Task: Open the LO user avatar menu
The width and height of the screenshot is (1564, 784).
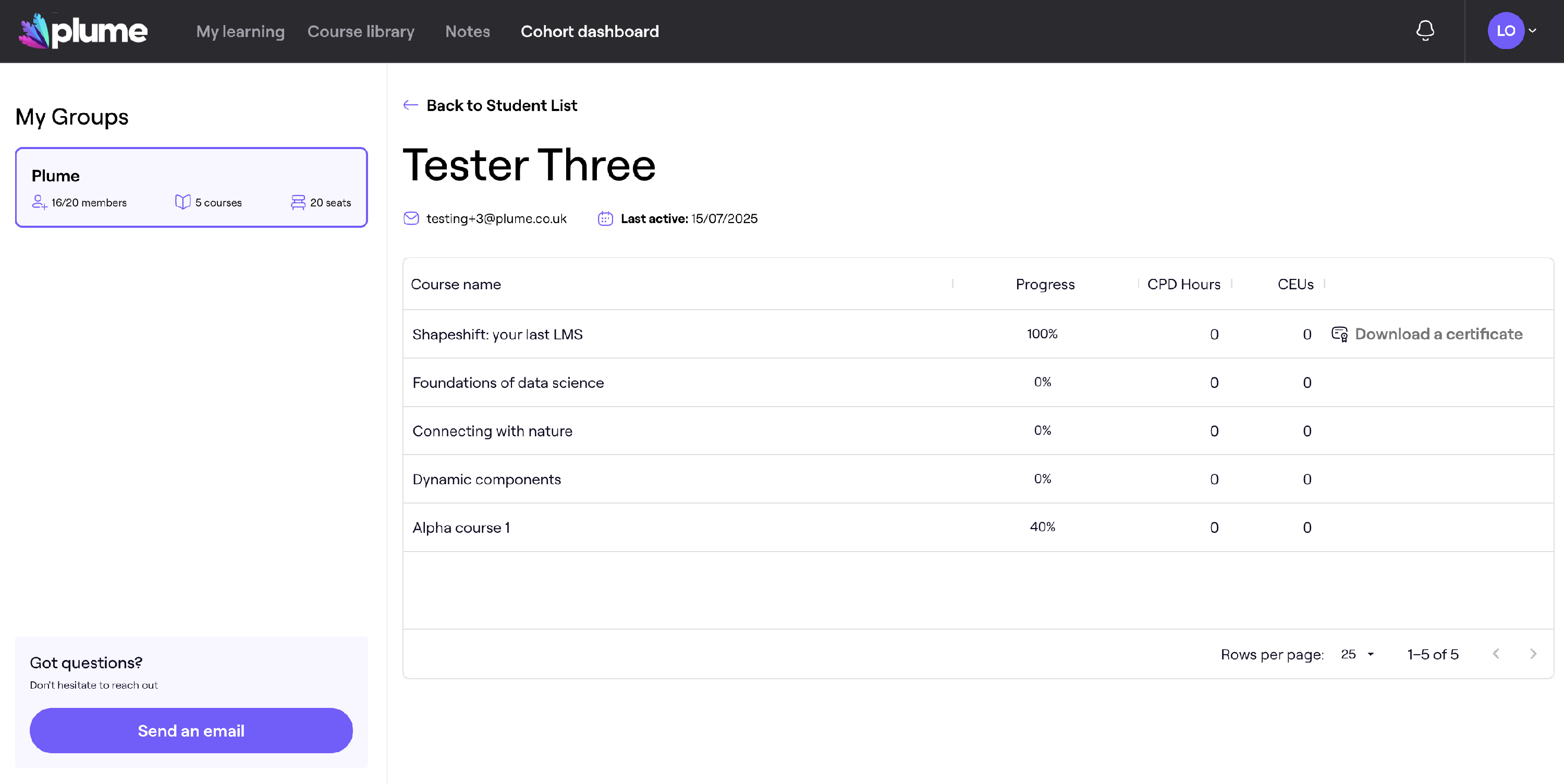Action: pyautogui.click(x=1505, y=30)
